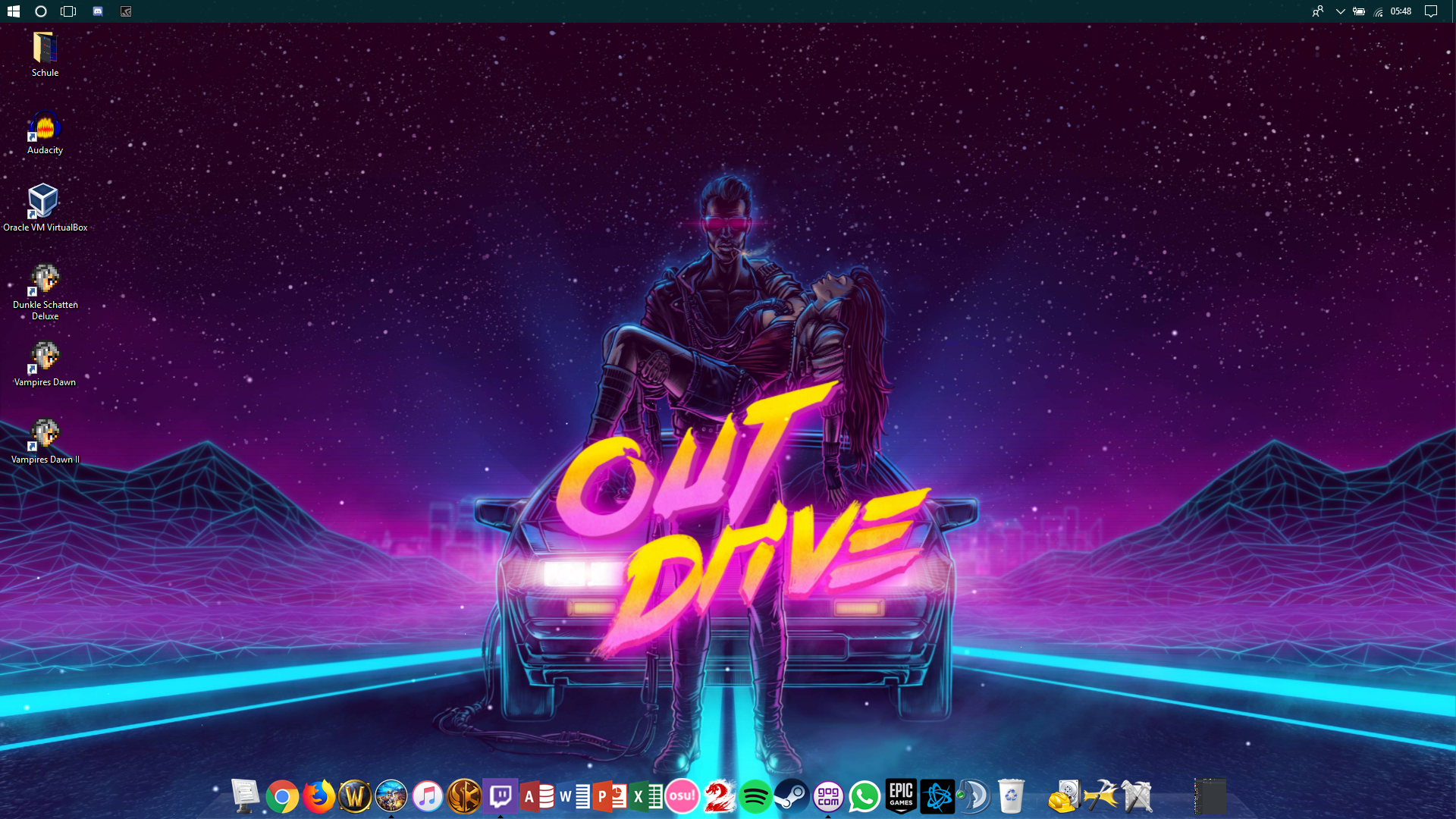Expand hidden system tray icons chevron
This screenshot has width=1456, height=819.
tap(1340, 11)
